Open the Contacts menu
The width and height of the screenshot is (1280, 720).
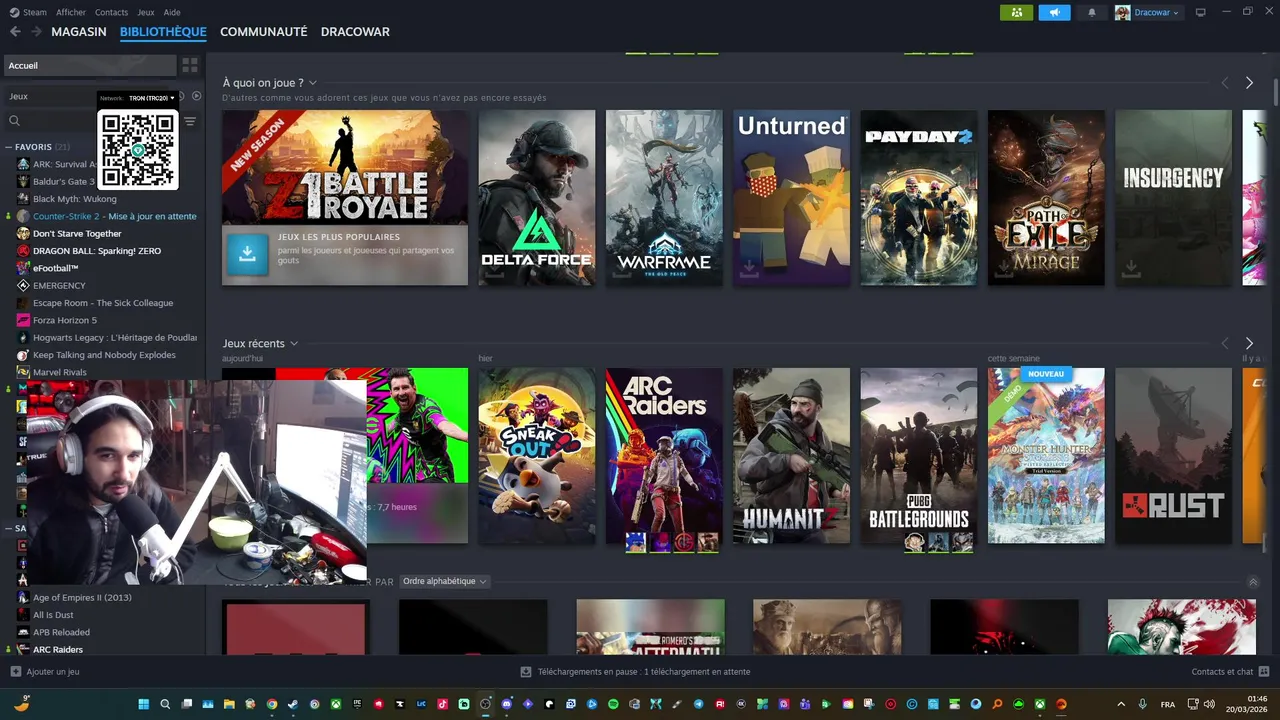[x=111, y=12]
